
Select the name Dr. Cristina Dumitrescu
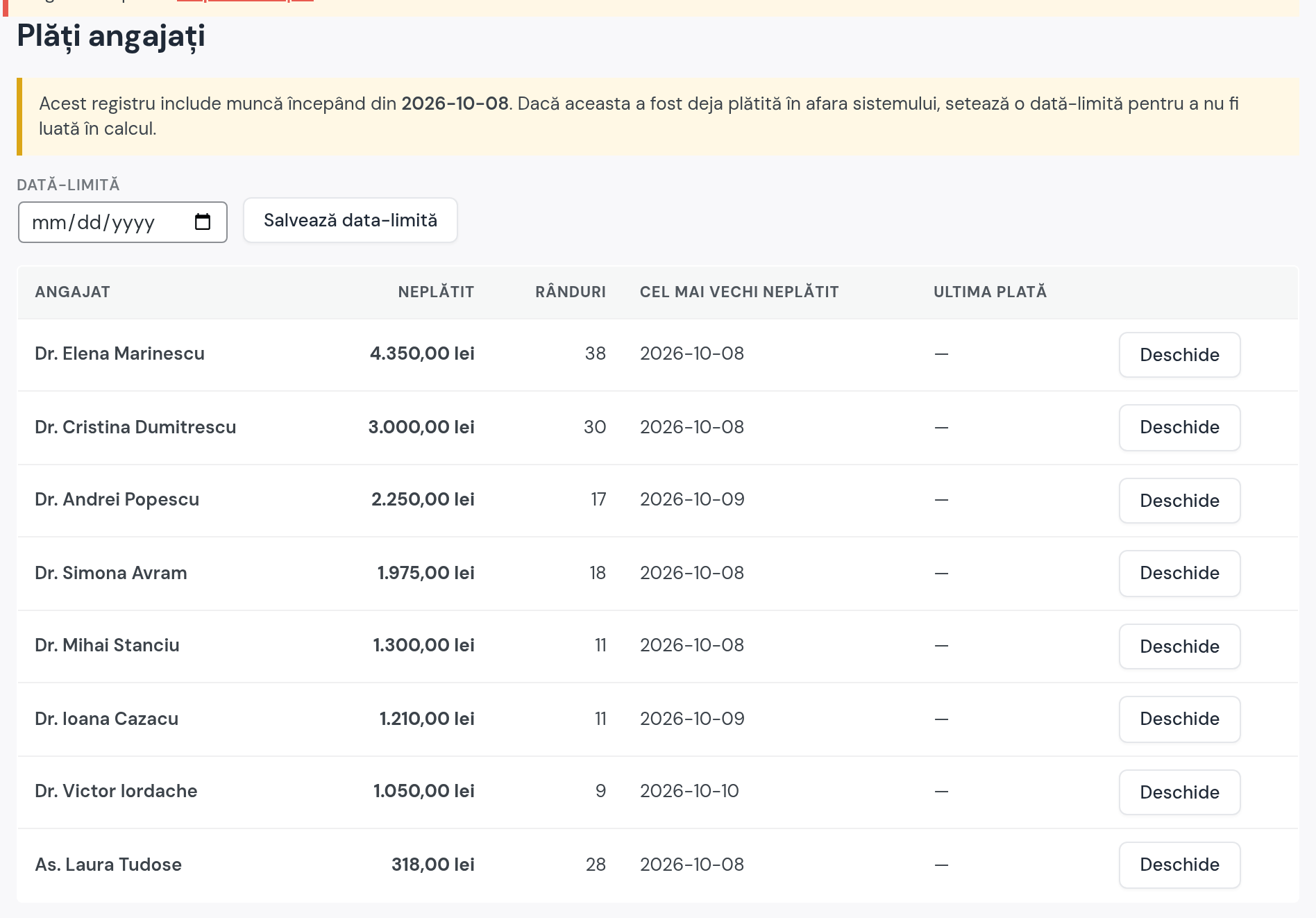pyautogui.click(x=135, y=427)
